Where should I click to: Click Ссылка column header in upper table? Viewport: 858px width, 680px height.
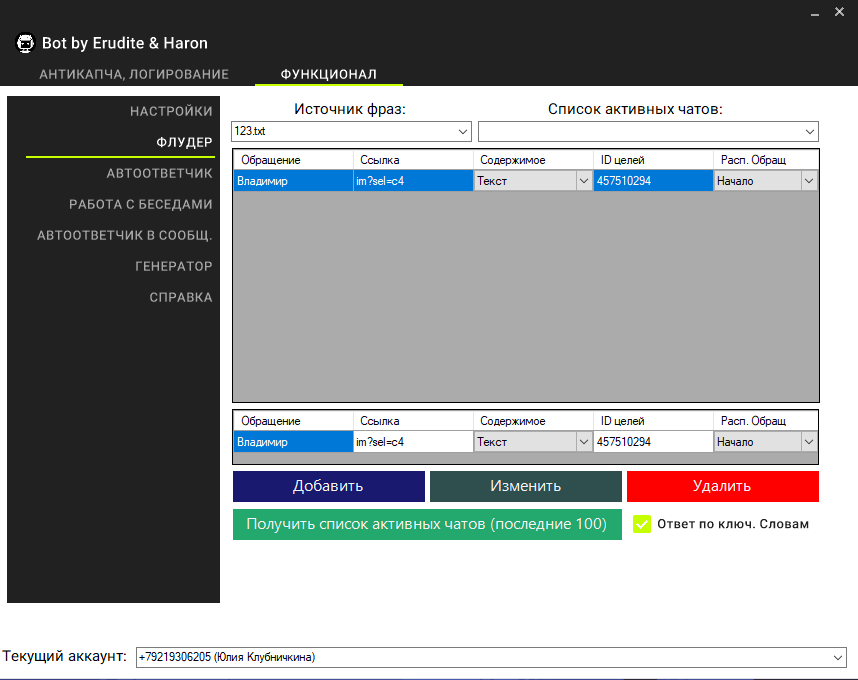(413, 160)
